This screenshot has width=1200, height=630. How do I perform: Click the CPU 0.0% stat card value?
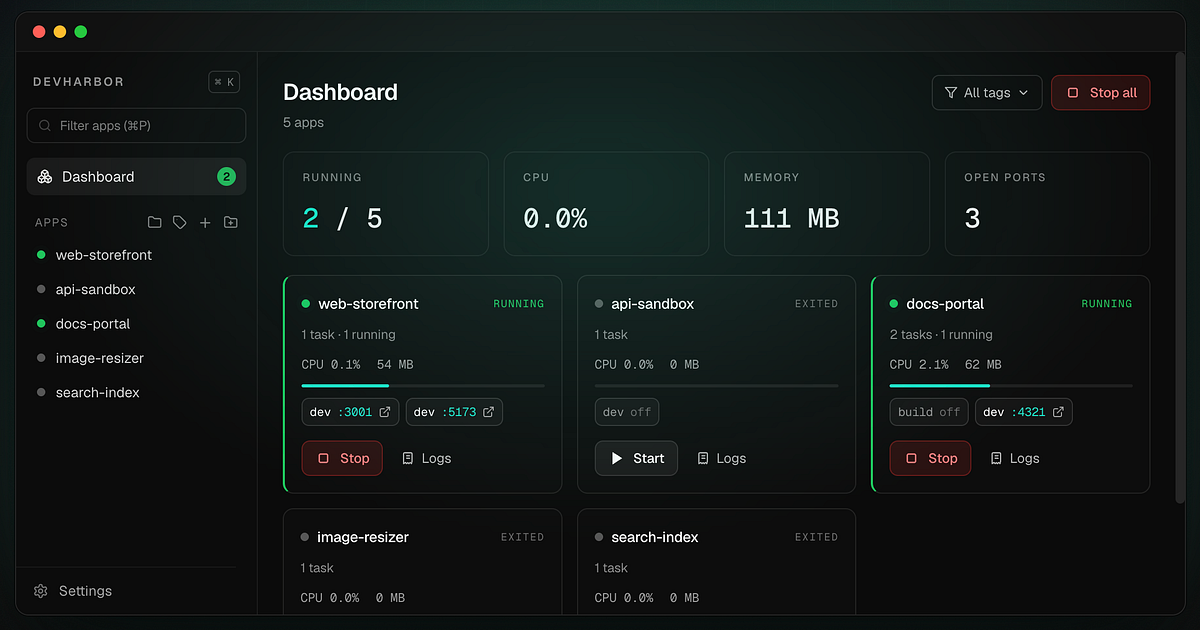tap(555, 219)
